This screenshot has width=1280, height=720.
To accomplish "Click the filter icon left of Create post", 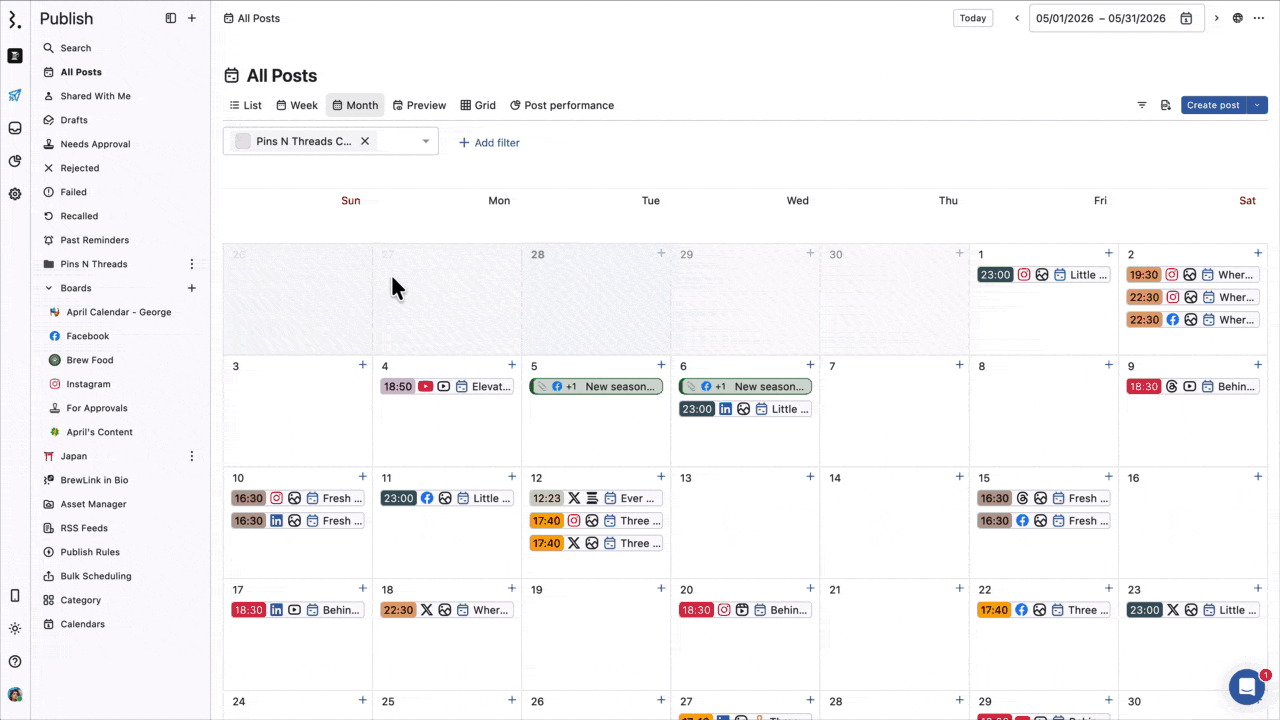I will [x=1142, y=105].
